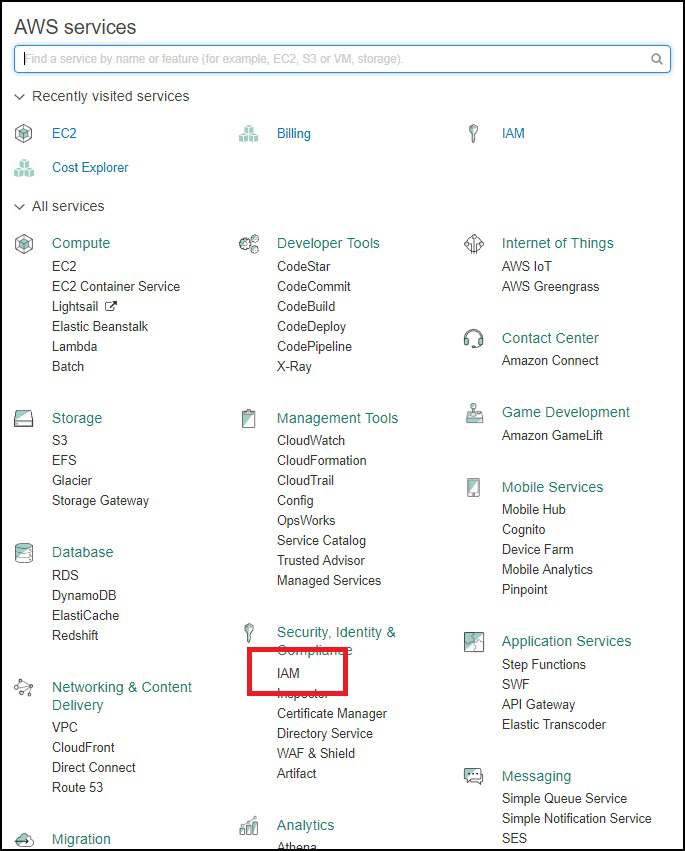This screenshot has width=685, height=851.
Task: Open EC2 Container Service
Action: click(116, 287)
